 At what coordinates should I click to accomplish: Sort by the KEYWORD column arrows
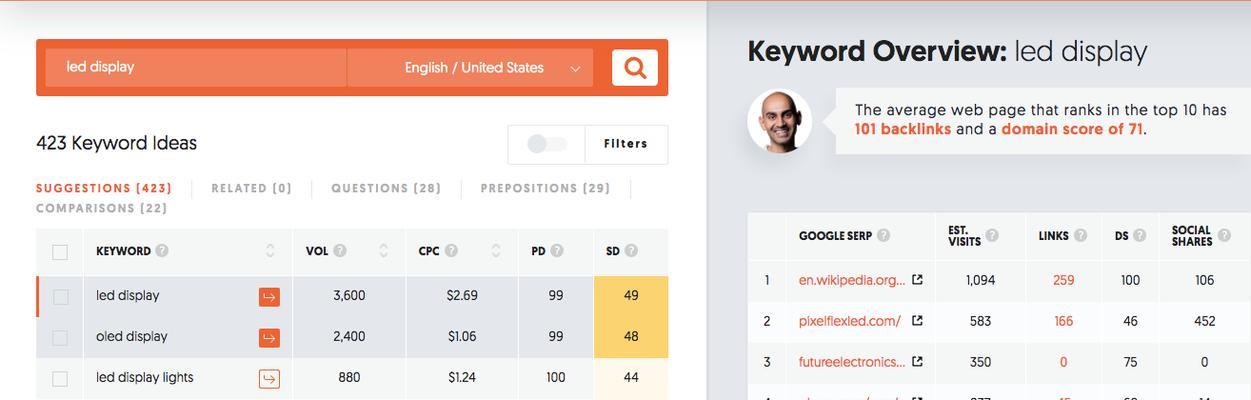pos(270,251)
